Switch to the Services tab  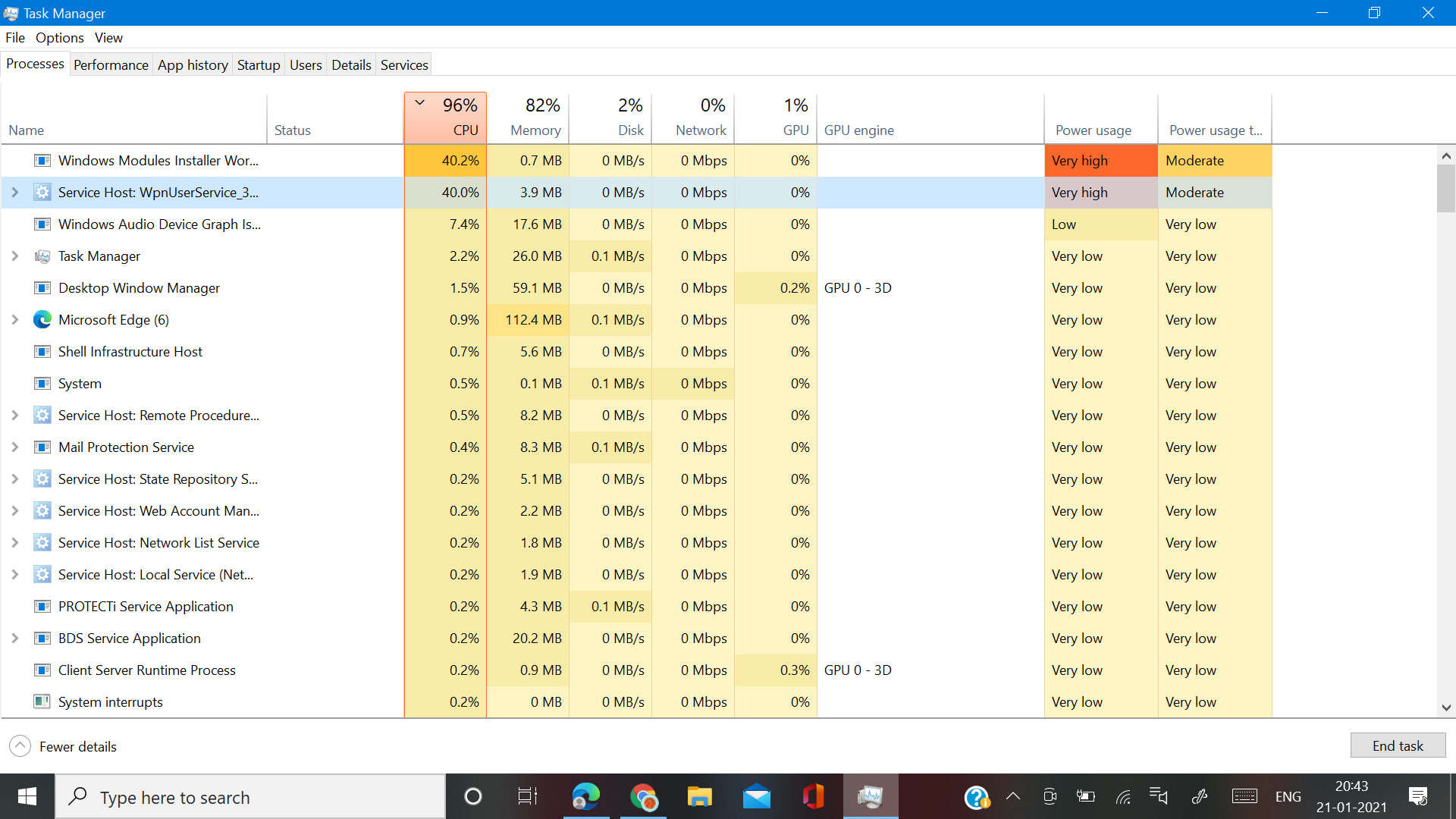coord(404,65)
